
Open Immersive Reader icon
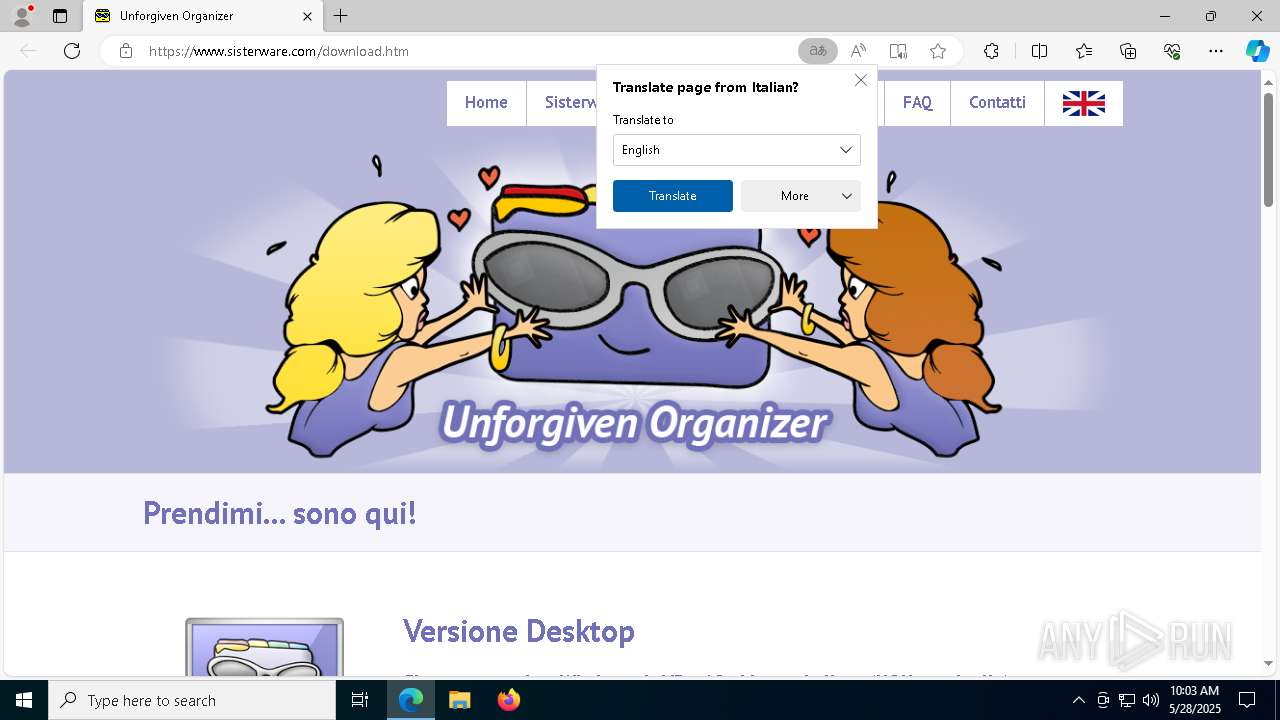pyautogui.click(x=898, y=51)
